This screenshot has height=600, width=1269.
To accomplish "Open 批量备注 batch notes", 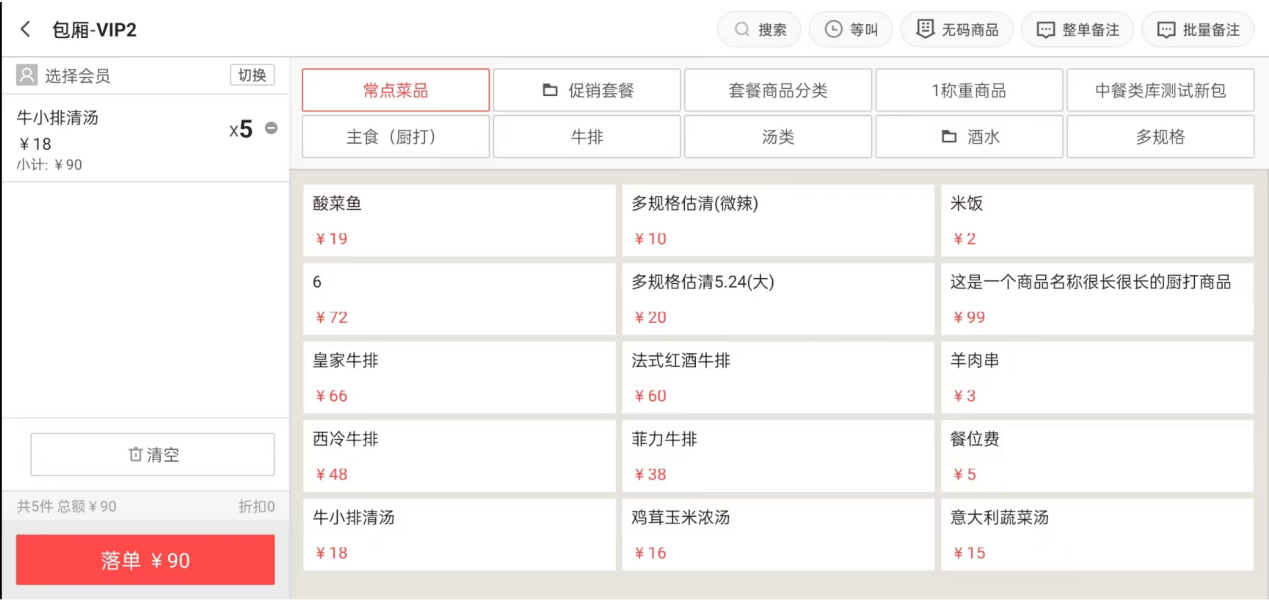I will click(1197, 30).
